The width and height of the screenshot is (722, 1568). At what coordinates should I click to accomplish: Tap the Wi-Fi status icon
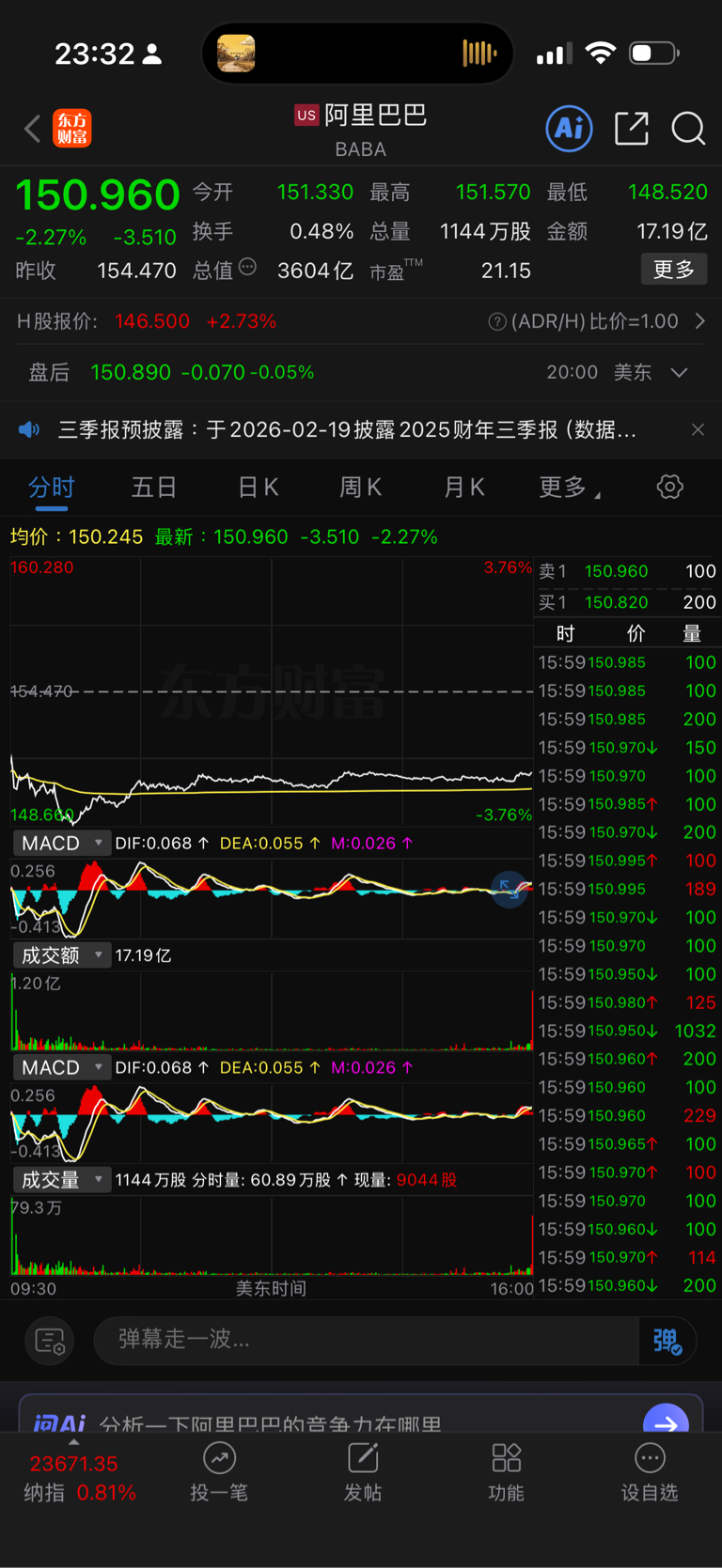[x=600, y=54]
